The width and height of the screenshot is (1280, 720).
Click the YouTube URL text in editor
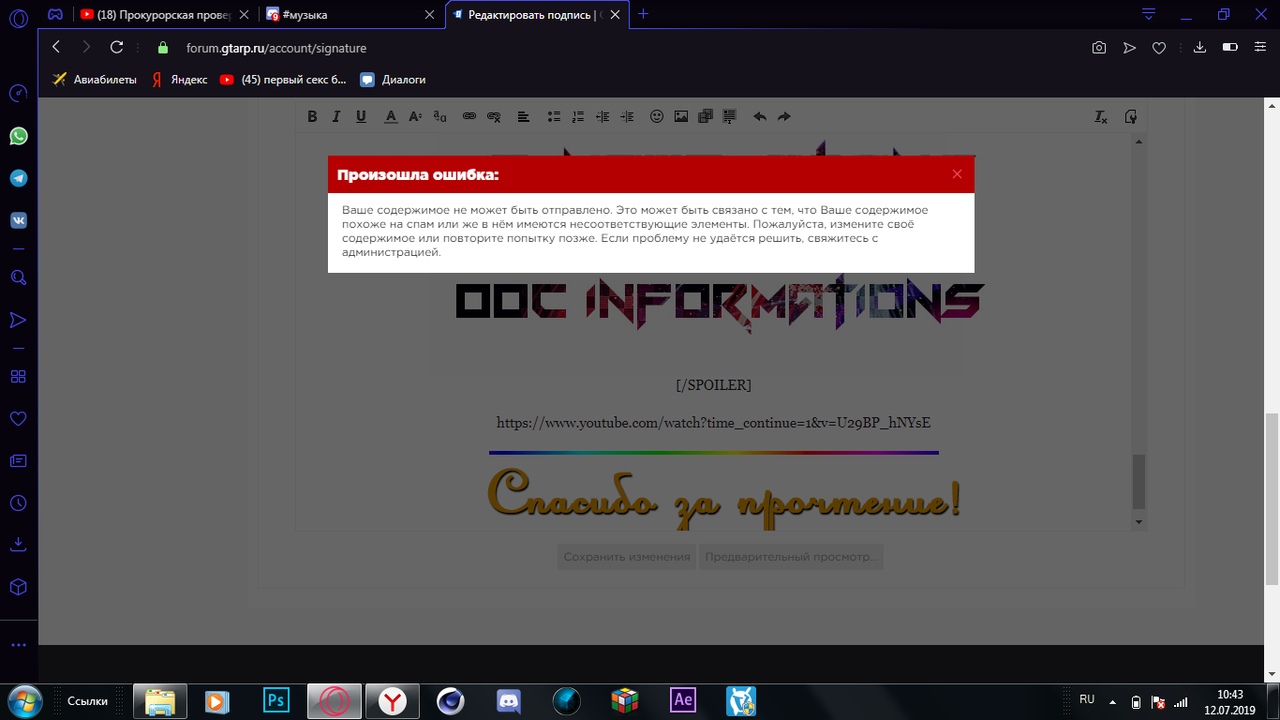click(713, 423)
